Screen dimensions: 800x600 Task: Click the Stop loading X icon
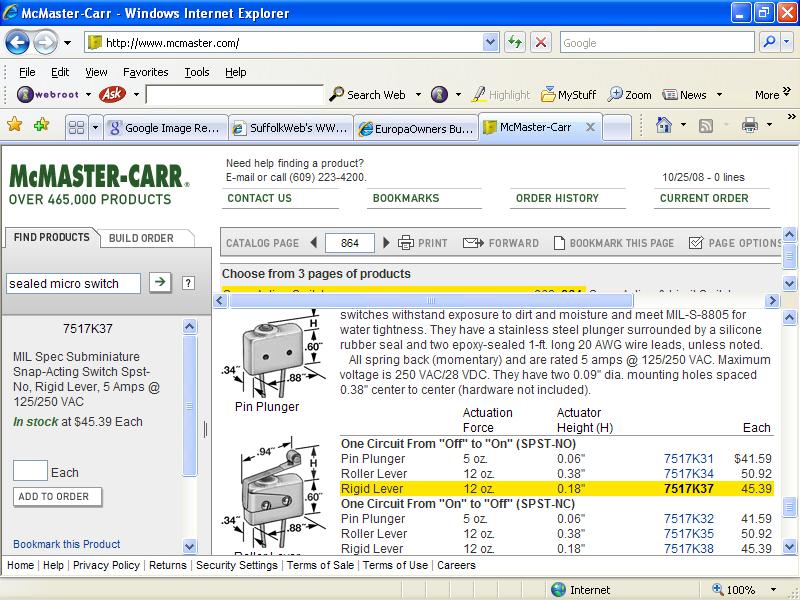tap(540, 43)
